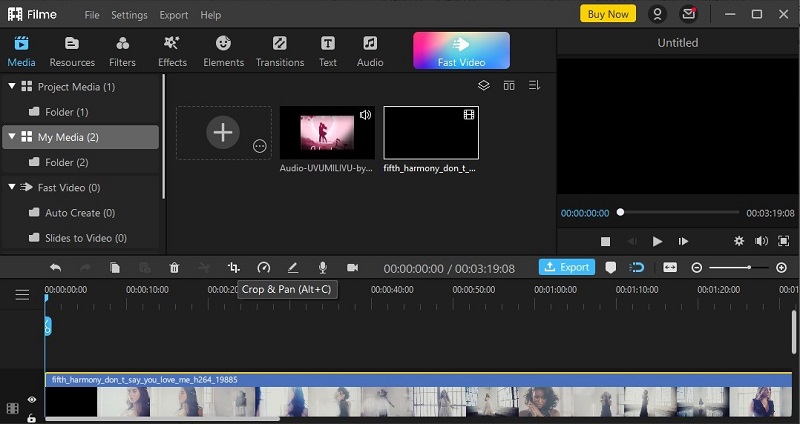Open the Settings menu
The width and height of the screenshot is (800, 424).
[129, 15]
